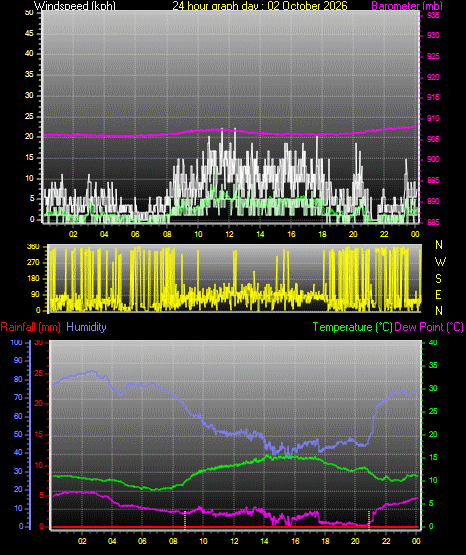
Task: Click the "270" wind direction scale value
Action: 33,263
